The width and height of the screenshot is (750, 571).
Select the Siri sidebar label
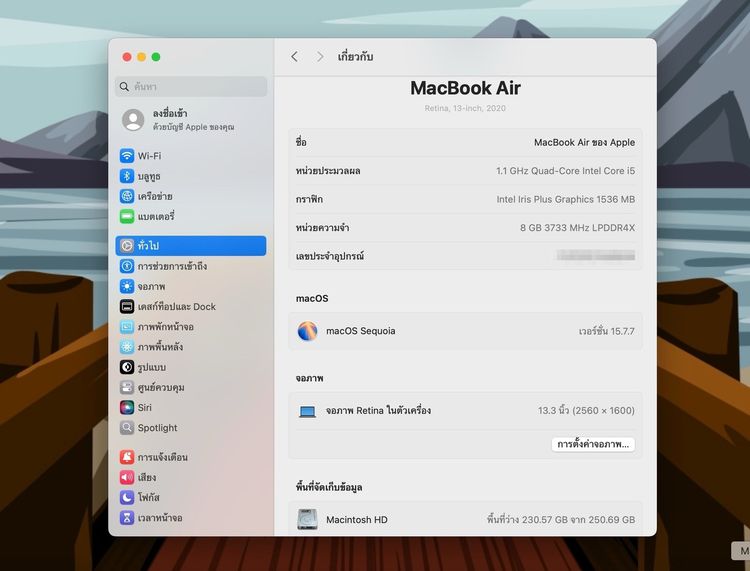144,407
